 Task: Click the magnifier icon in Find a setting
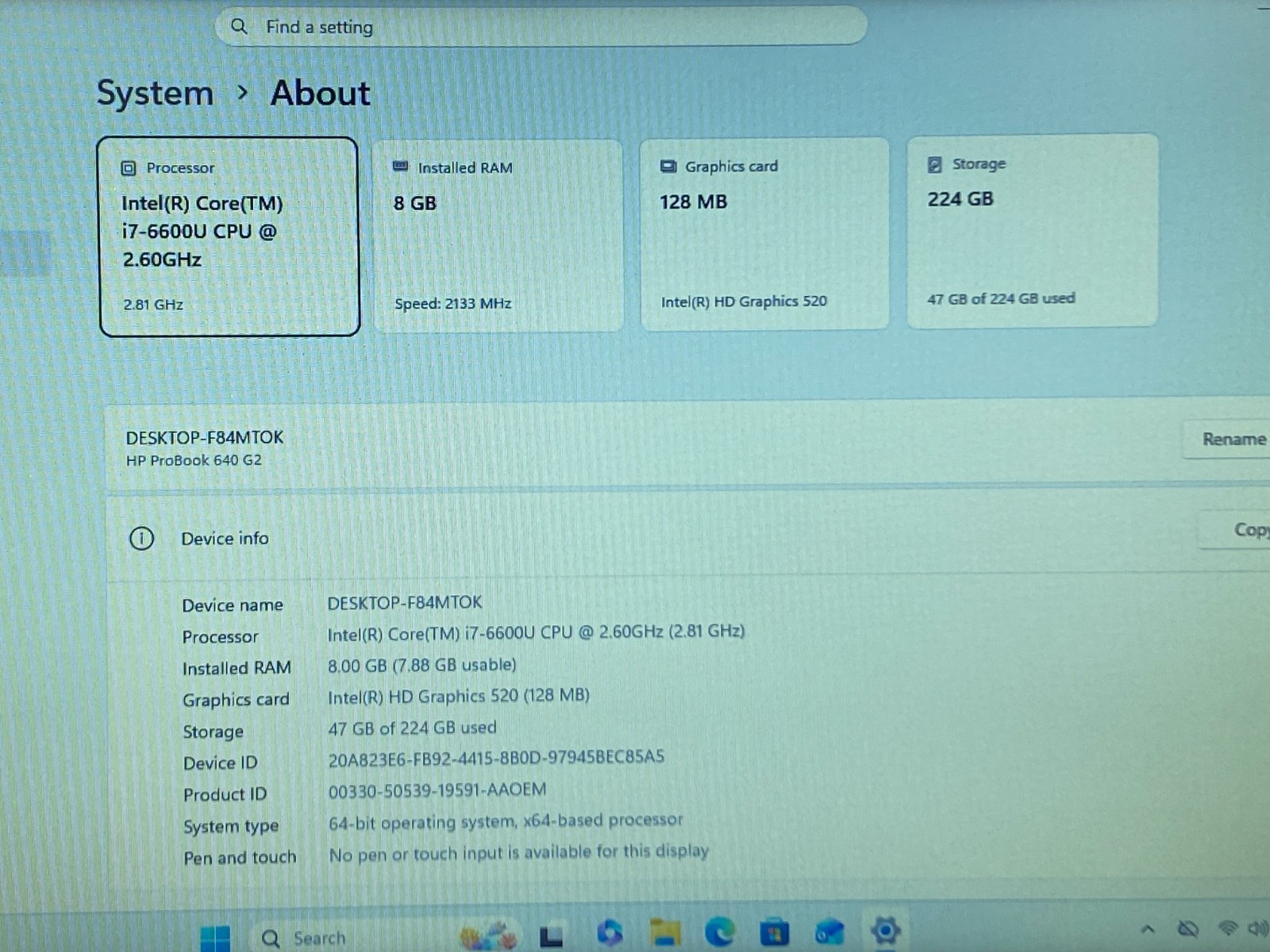239,27
